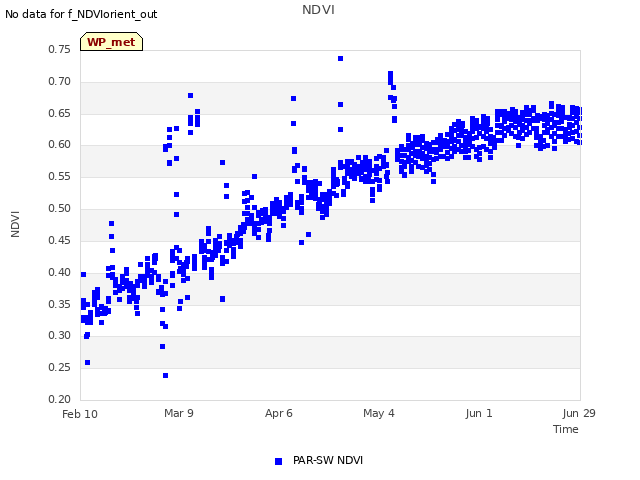This screenshot has height=480, width=640.
Task: Click the Mar 9 x-axis tick label
Action: point(179,413)
